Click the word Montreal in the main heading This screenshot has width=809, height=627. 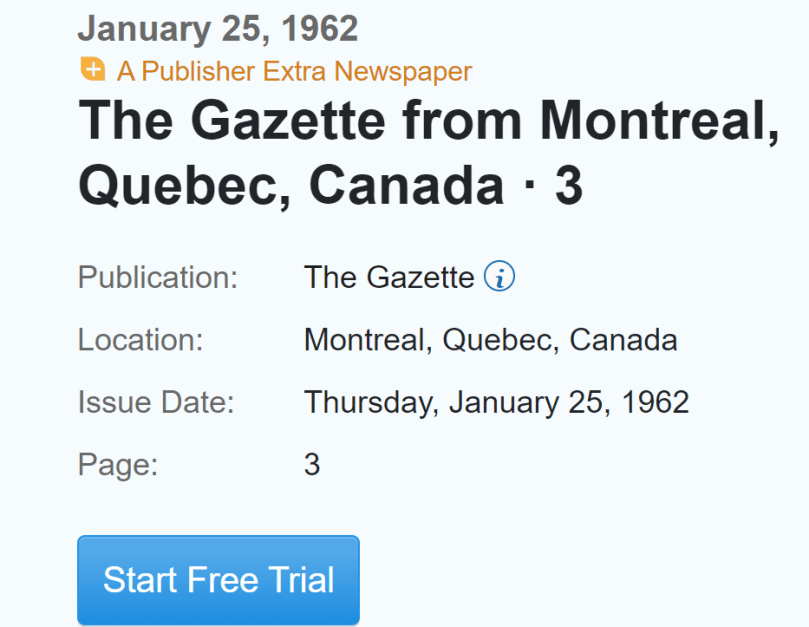(659, 121)
